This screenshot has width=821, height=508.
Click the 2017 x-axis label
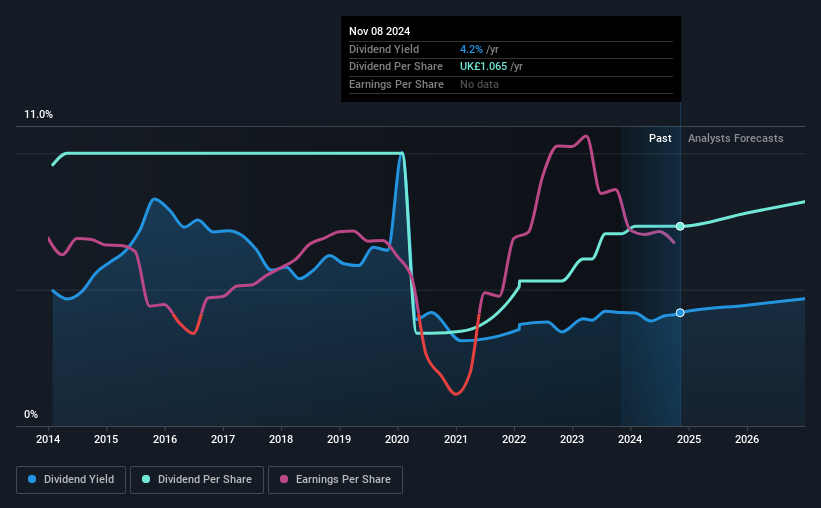[223, 439]
